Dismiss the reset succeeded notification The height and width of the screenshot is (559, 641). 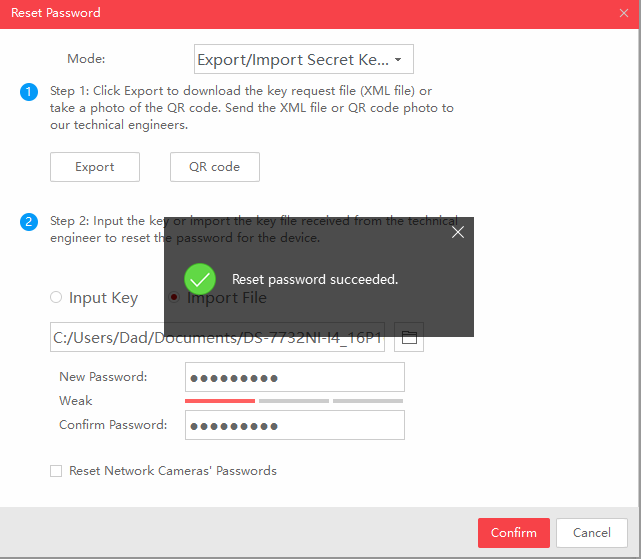coord(457,232)
